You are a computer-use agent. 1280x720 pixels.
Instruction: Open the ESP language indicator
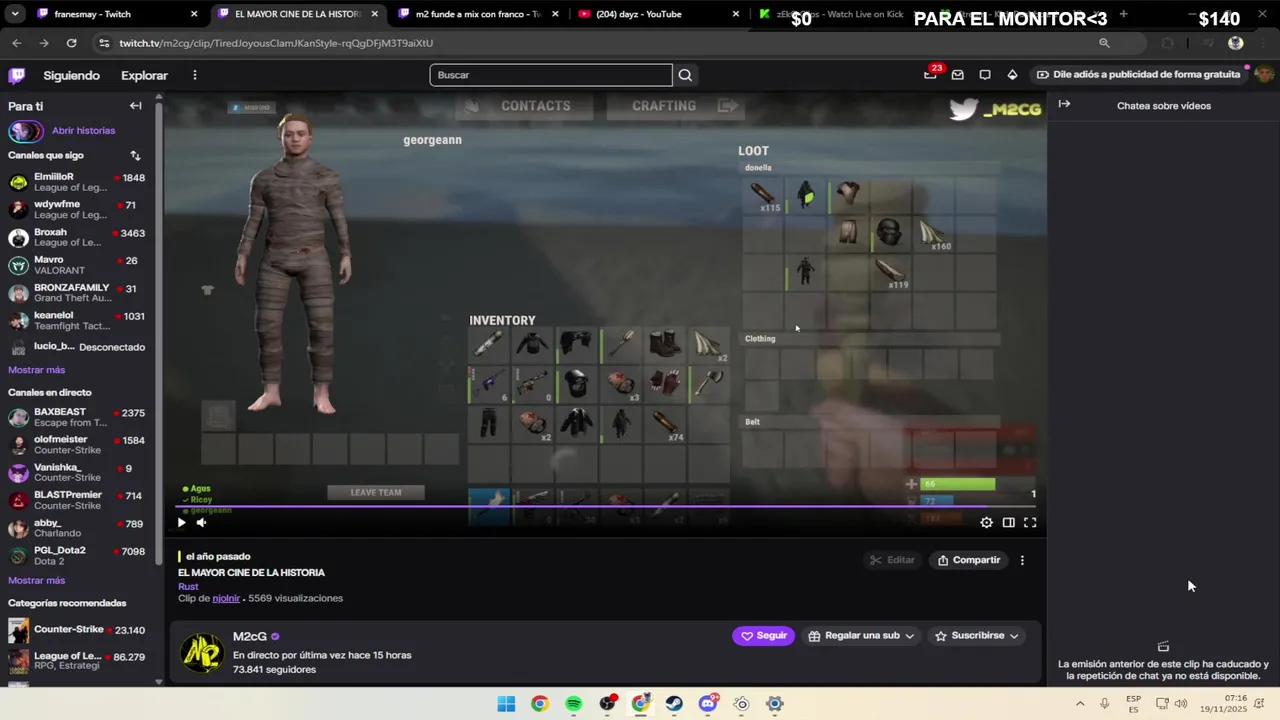1133,704
